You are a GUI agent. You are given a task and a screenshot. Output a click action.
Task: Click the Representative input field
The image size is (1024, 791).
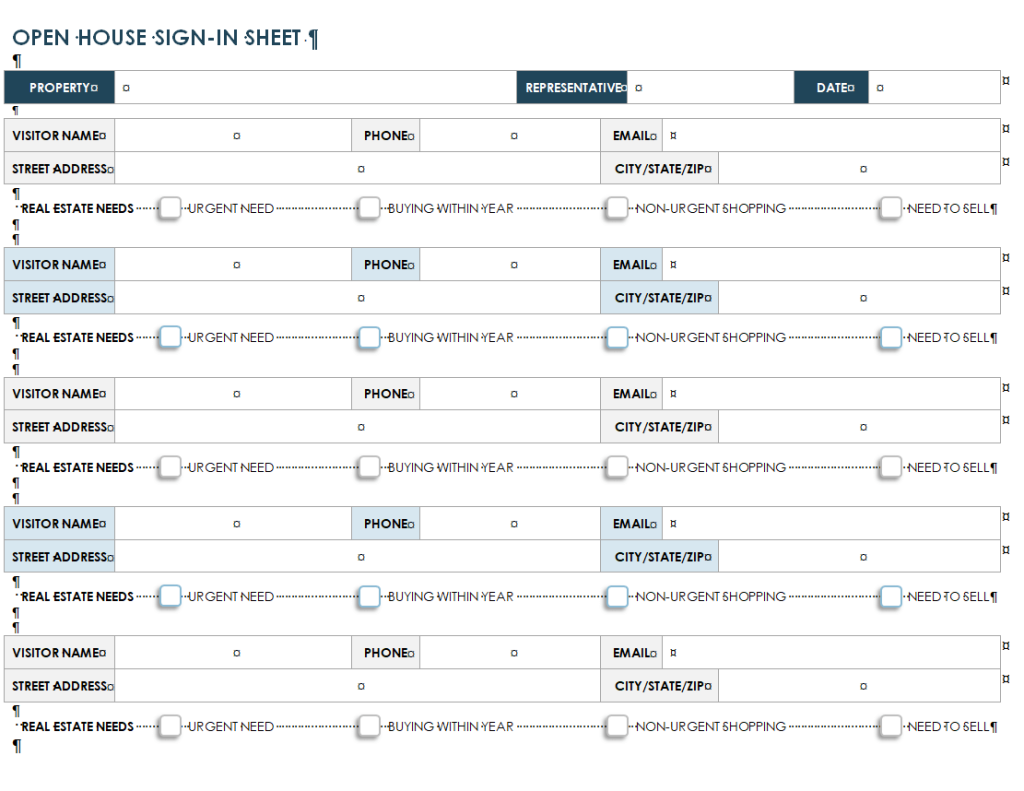click(710, 88)
